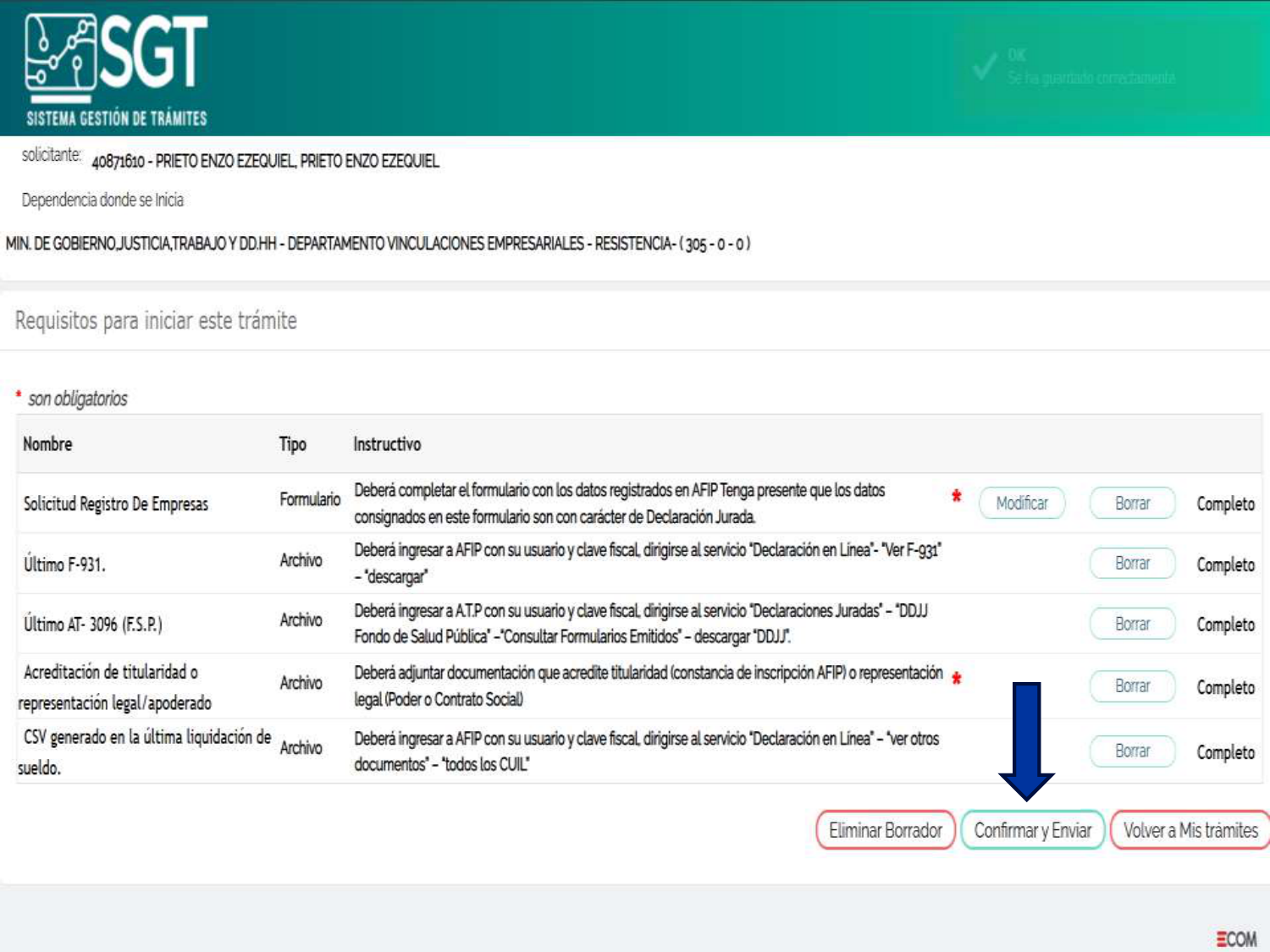Image resolution: width=1270 pixels, height=952 pixels.
Task: Click the SGT logo in the header
Action: click(117, 69)
